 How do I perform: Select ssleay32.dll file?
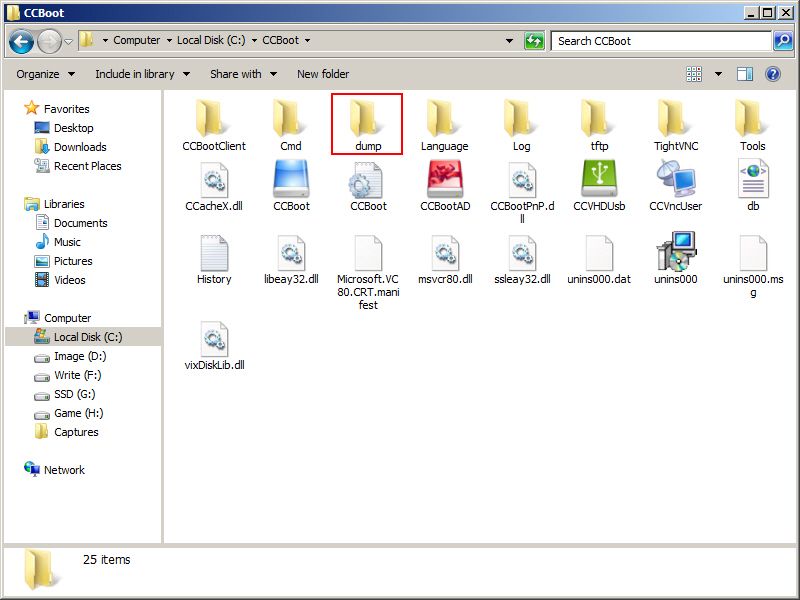(x=522, y=260)
